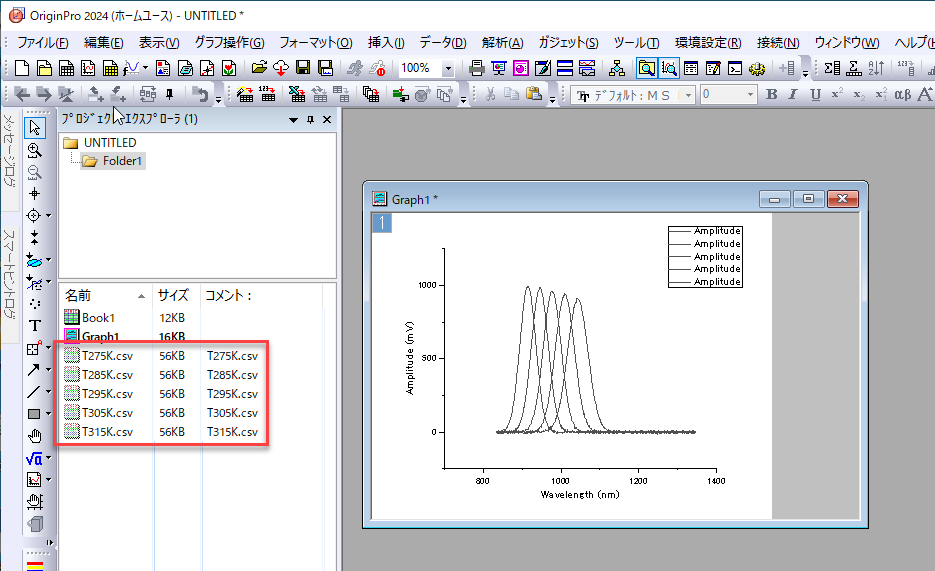This screenshot has height=571, width=935.
Task: Select the Zoom In tool
Action: coord(35,150)
